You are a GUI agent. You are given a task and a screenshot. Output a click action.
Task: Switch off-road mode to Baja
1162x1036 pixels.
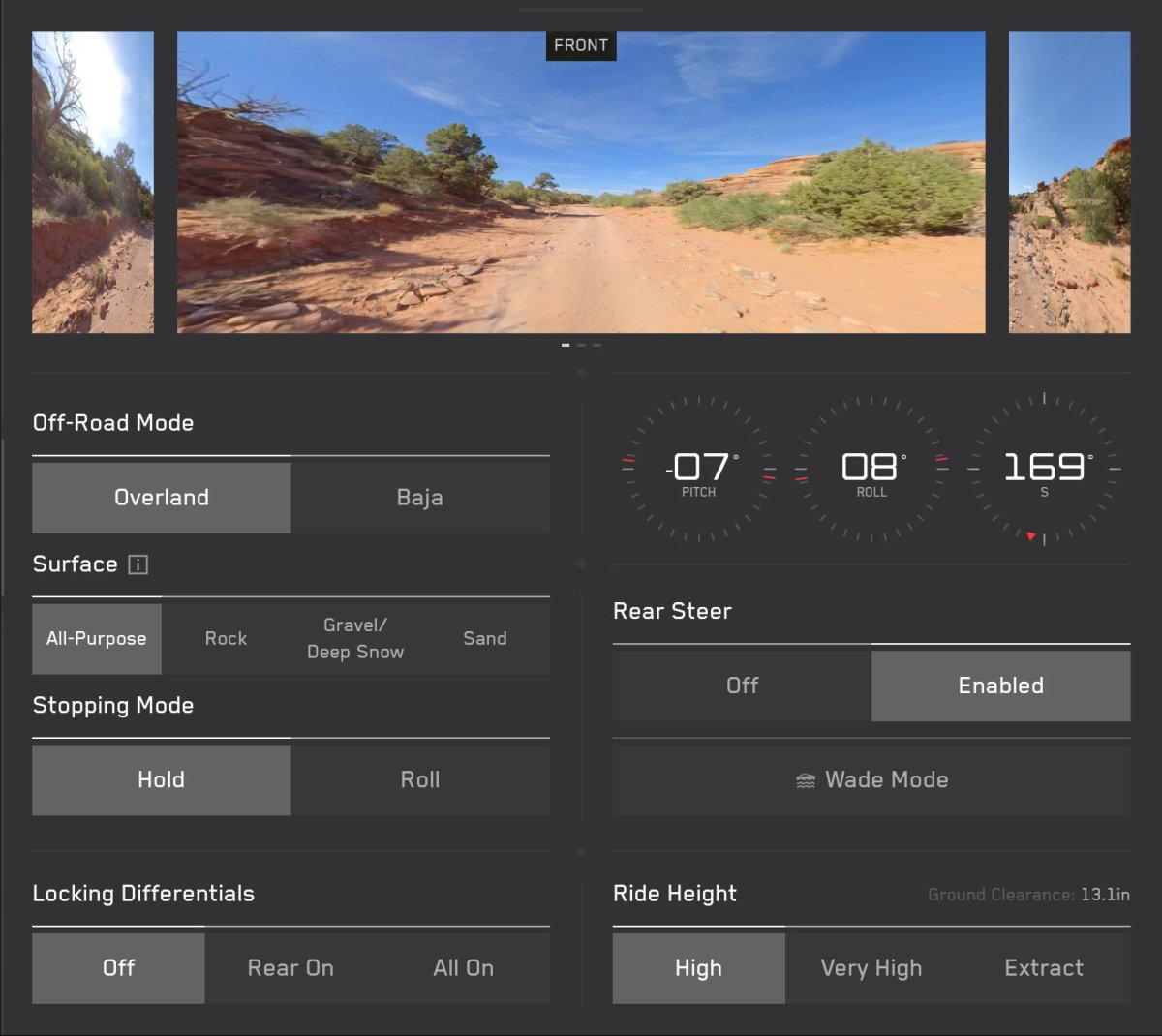click(420, 498)
